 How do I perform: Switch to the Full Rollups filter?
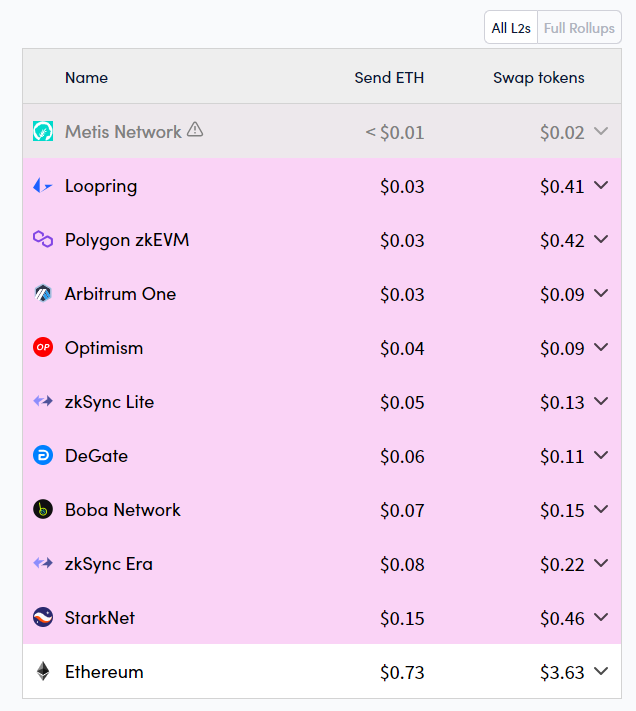pos(579,28)
